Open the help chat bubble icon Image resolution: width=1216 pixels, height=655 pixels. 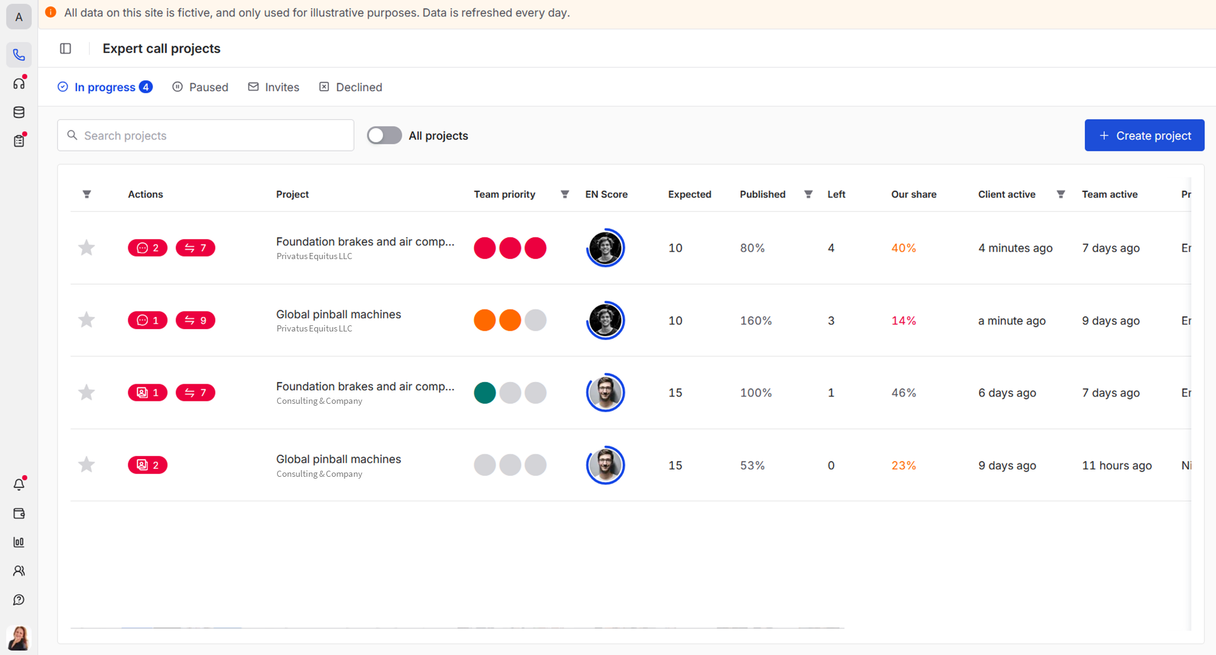(19, 601)
